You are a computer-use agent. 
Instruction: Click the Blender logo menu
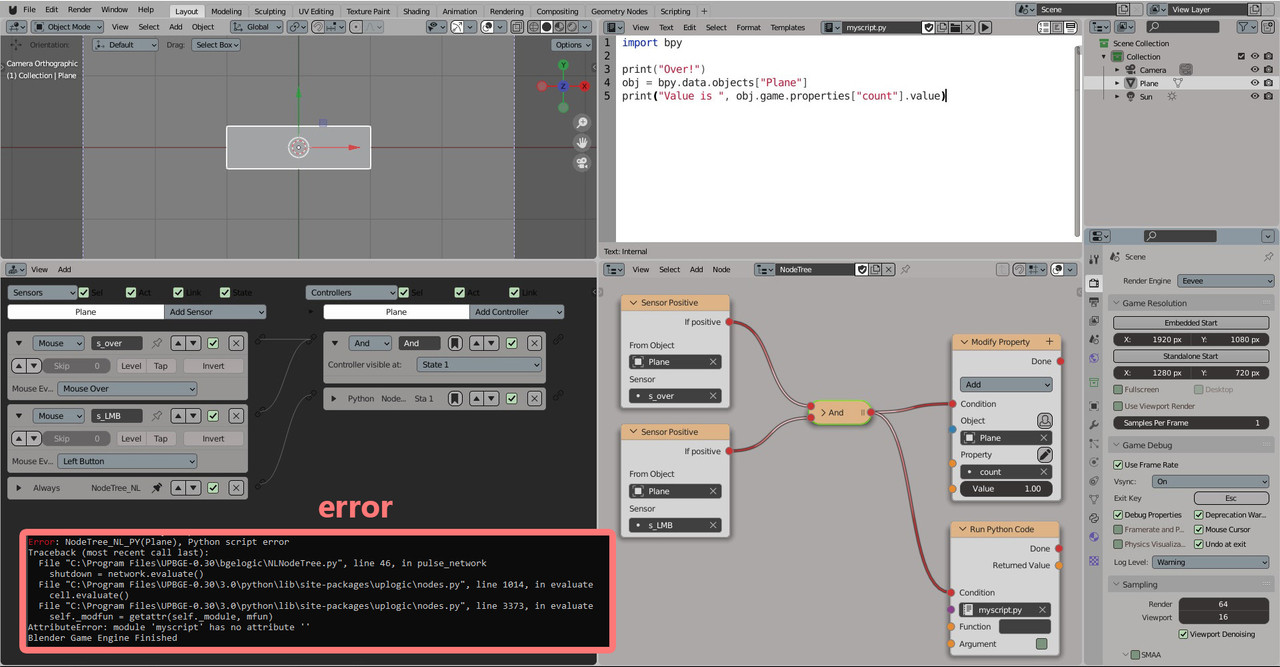[11, 9]
